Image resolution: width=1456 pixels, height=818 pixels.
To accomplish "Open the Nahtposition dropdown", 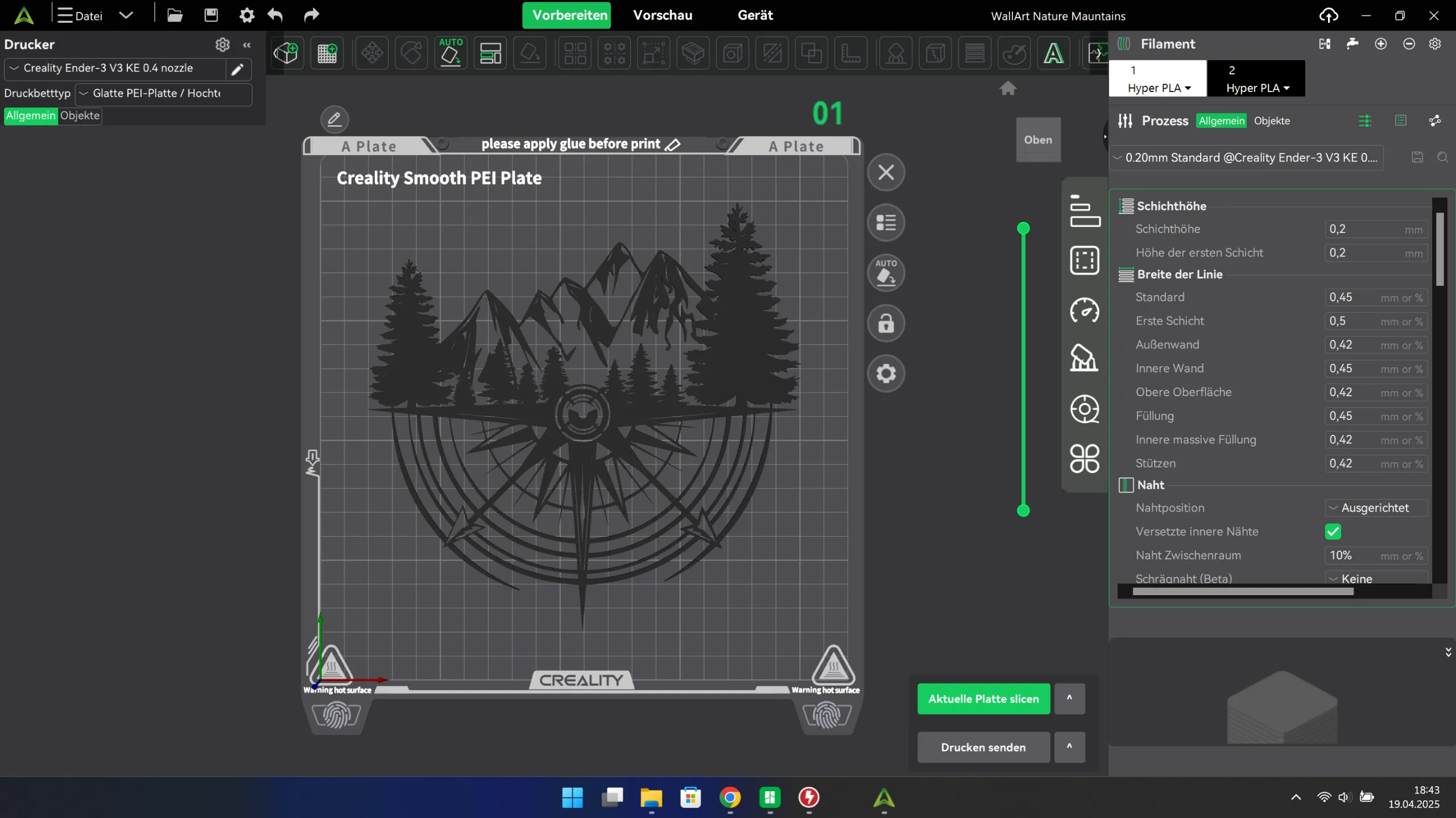I will (1375, 508).
